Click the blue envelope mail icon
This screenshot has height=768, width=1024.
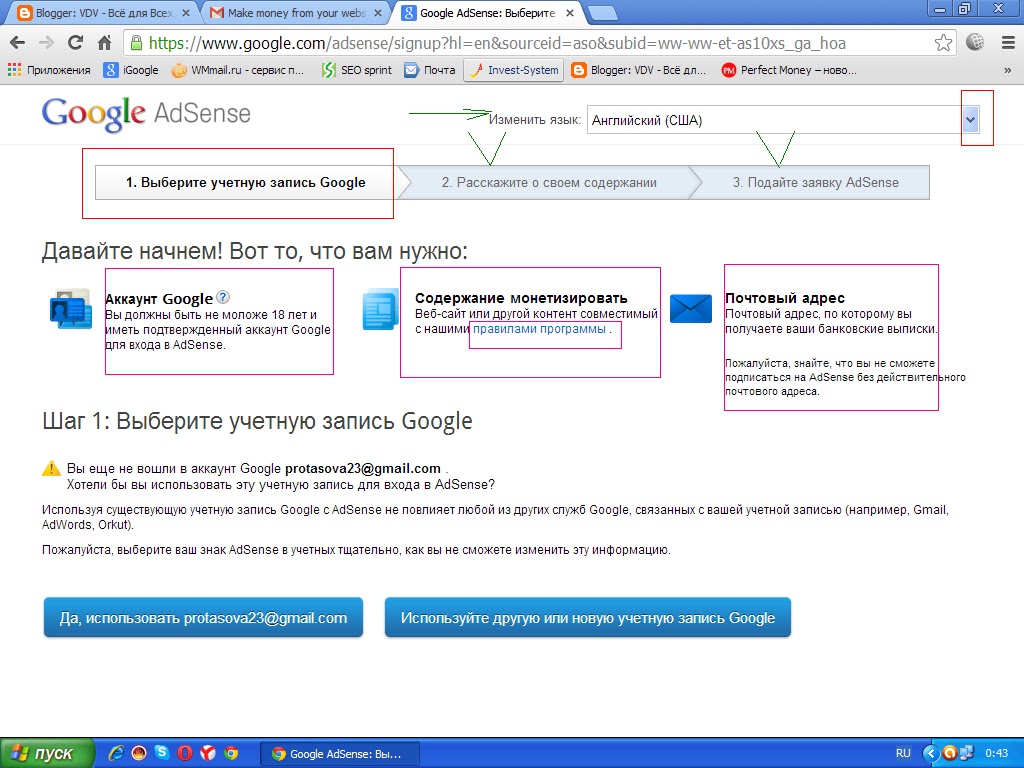tap(691, 308)
